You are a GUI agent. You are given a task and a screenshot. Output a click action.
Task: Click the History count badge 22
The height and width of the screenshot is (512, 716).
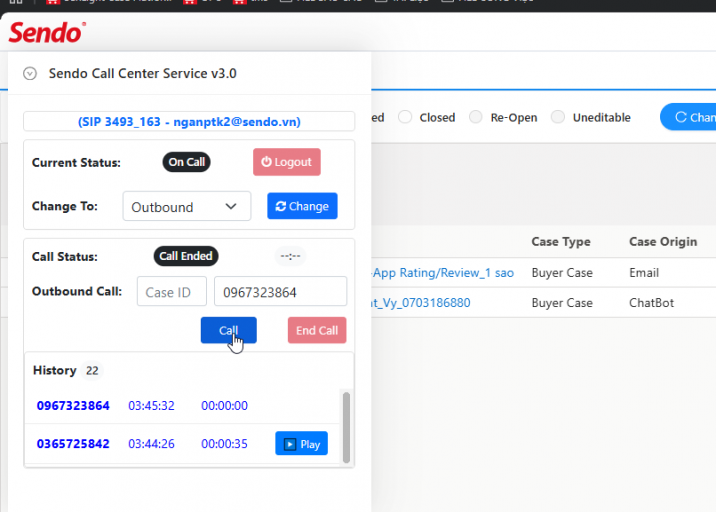coord(92,370)
